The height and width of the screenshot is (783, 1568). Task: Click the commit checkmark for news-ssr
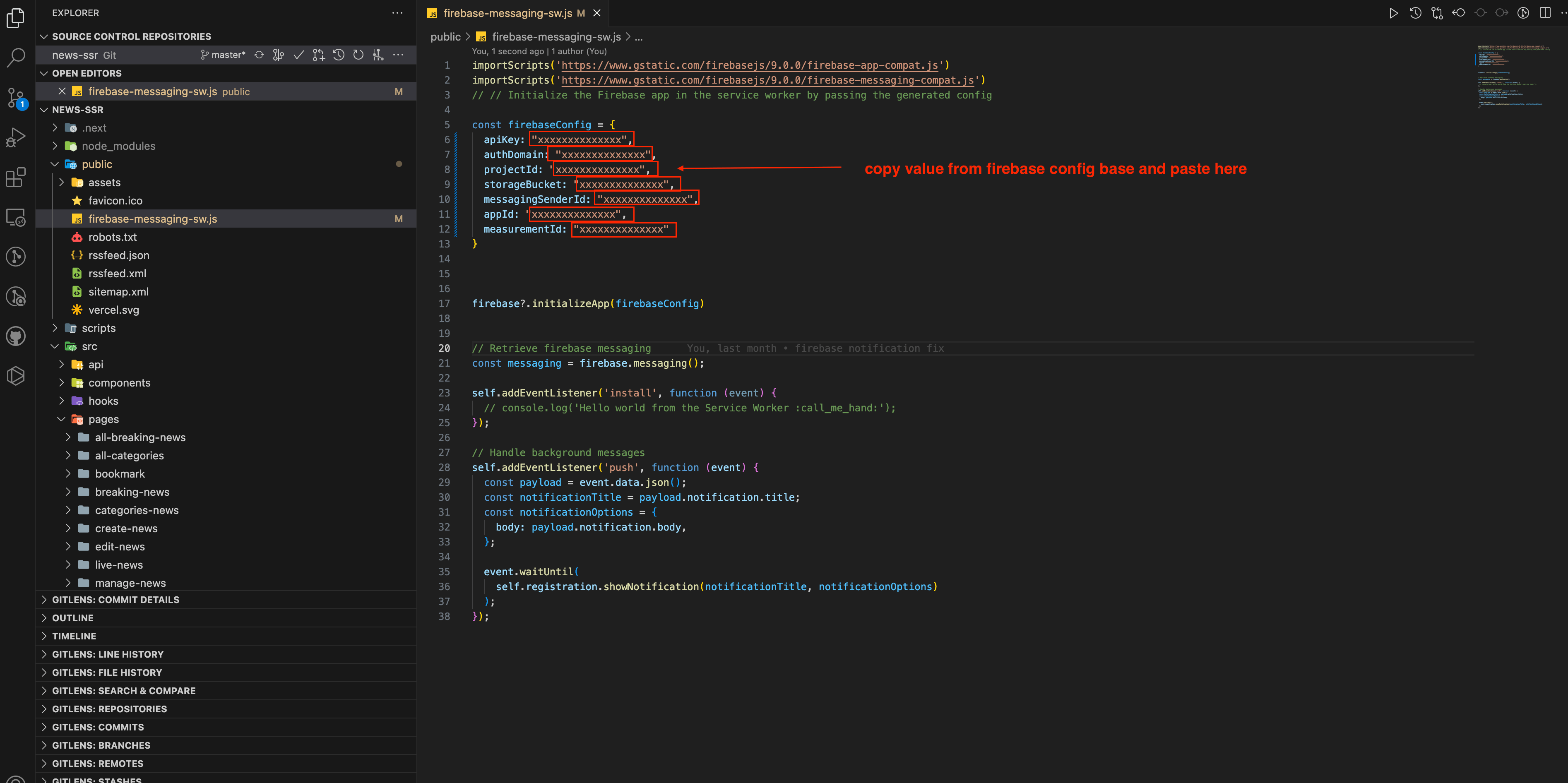(298, 55)
